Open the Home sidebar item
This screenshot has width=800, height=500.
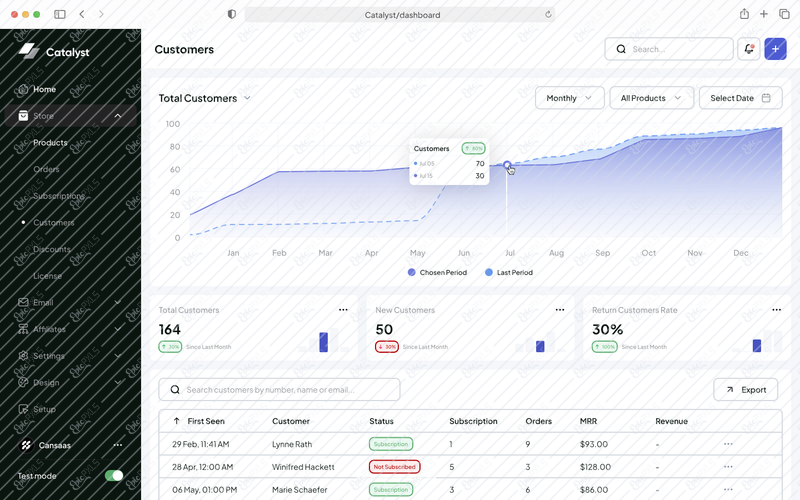pos(44,89)
